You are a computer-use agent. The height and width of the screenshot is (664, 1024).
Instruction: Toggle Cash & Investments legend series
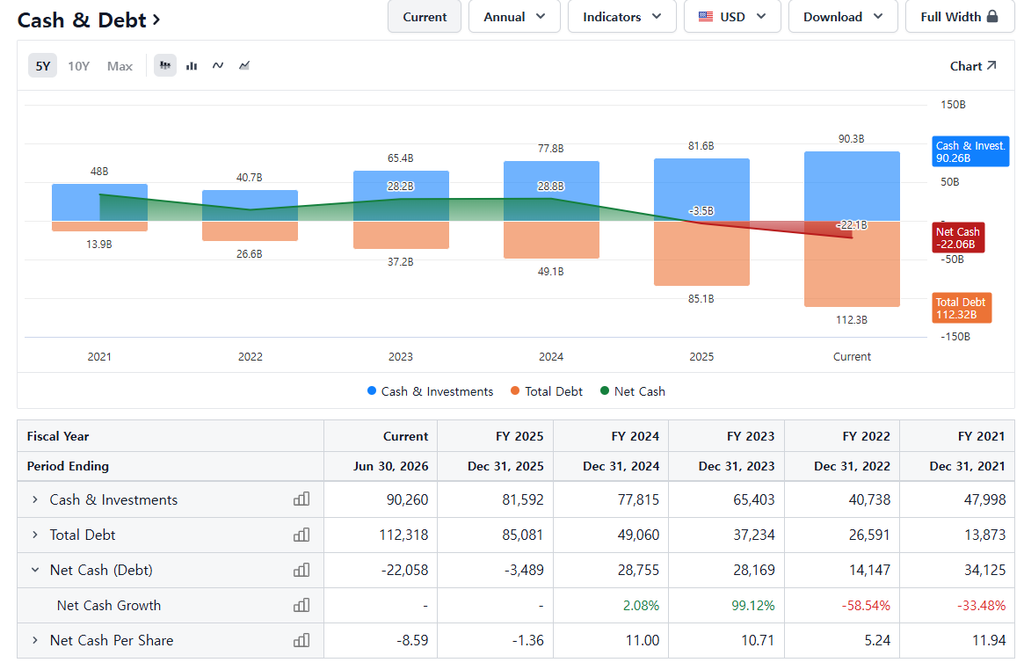point(430,391)
